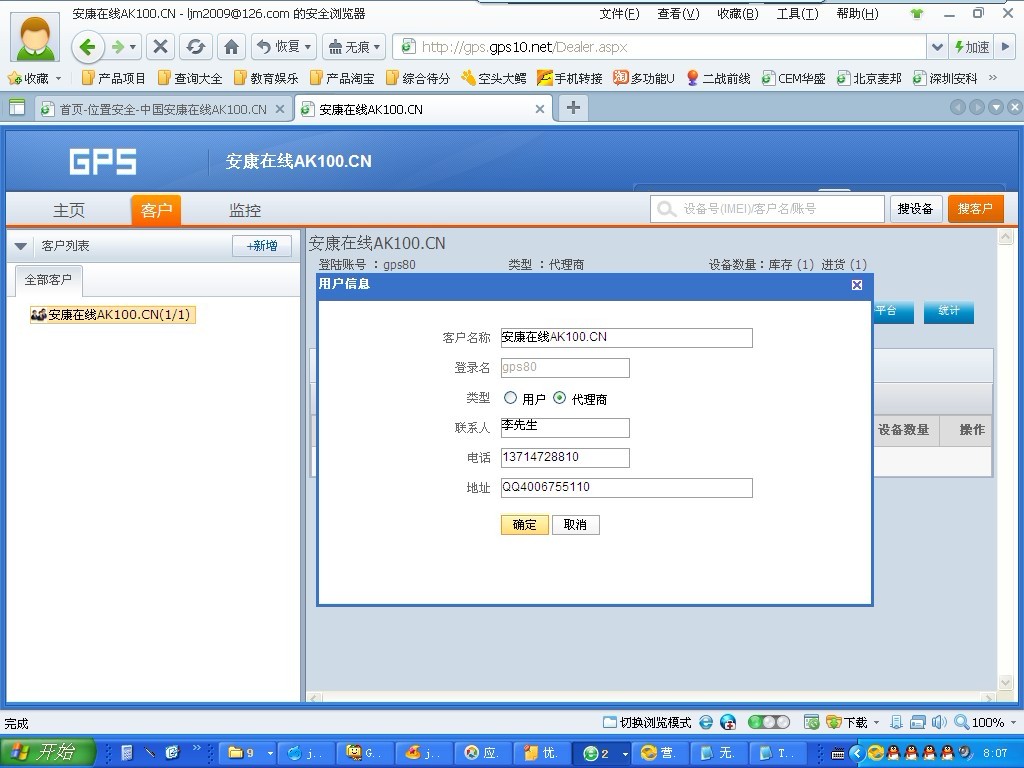
Task: Collapse the 客户列表 panel triangle
Action: pyautogui.click(x=20, y=246)
